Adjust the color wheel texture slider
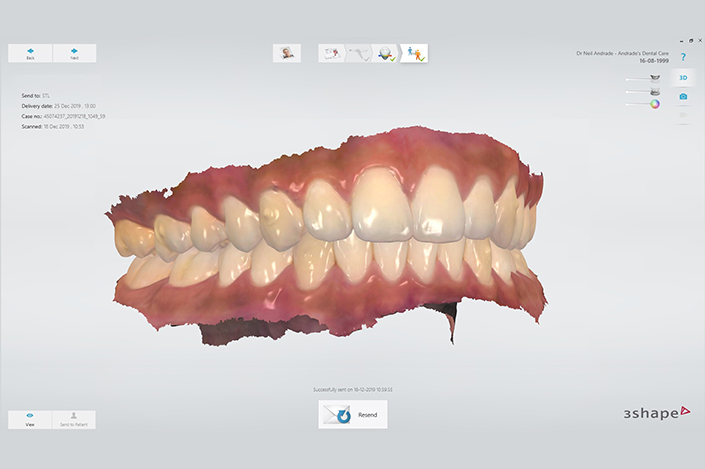The image size is (705, 469). pos(642,103)
